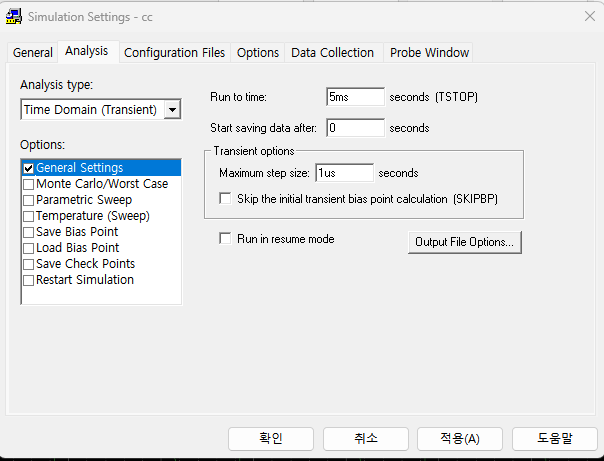Viewport: 604px width, 461px height.
Task: Select the Time Domain (Transient) combo text
Action: [90, 110]
